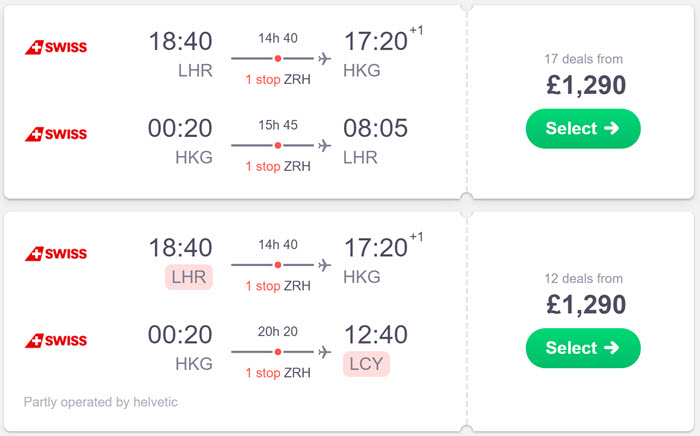Click the Swiss logo on first outbound flight
The image size is (700, 436).
pos(56,47)
